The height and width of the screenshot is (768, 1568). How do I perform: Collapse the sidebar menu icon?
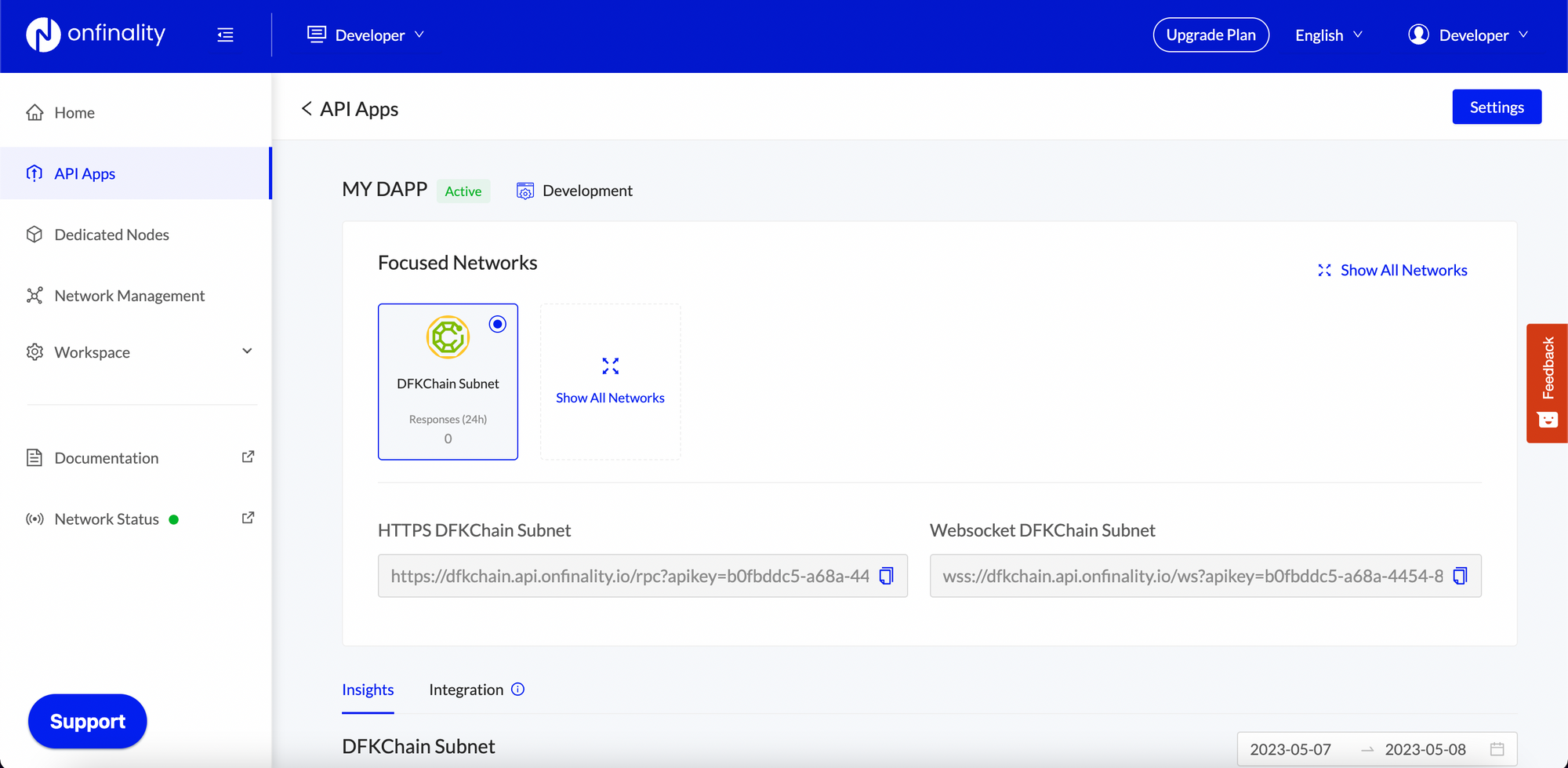click(225, 35)
